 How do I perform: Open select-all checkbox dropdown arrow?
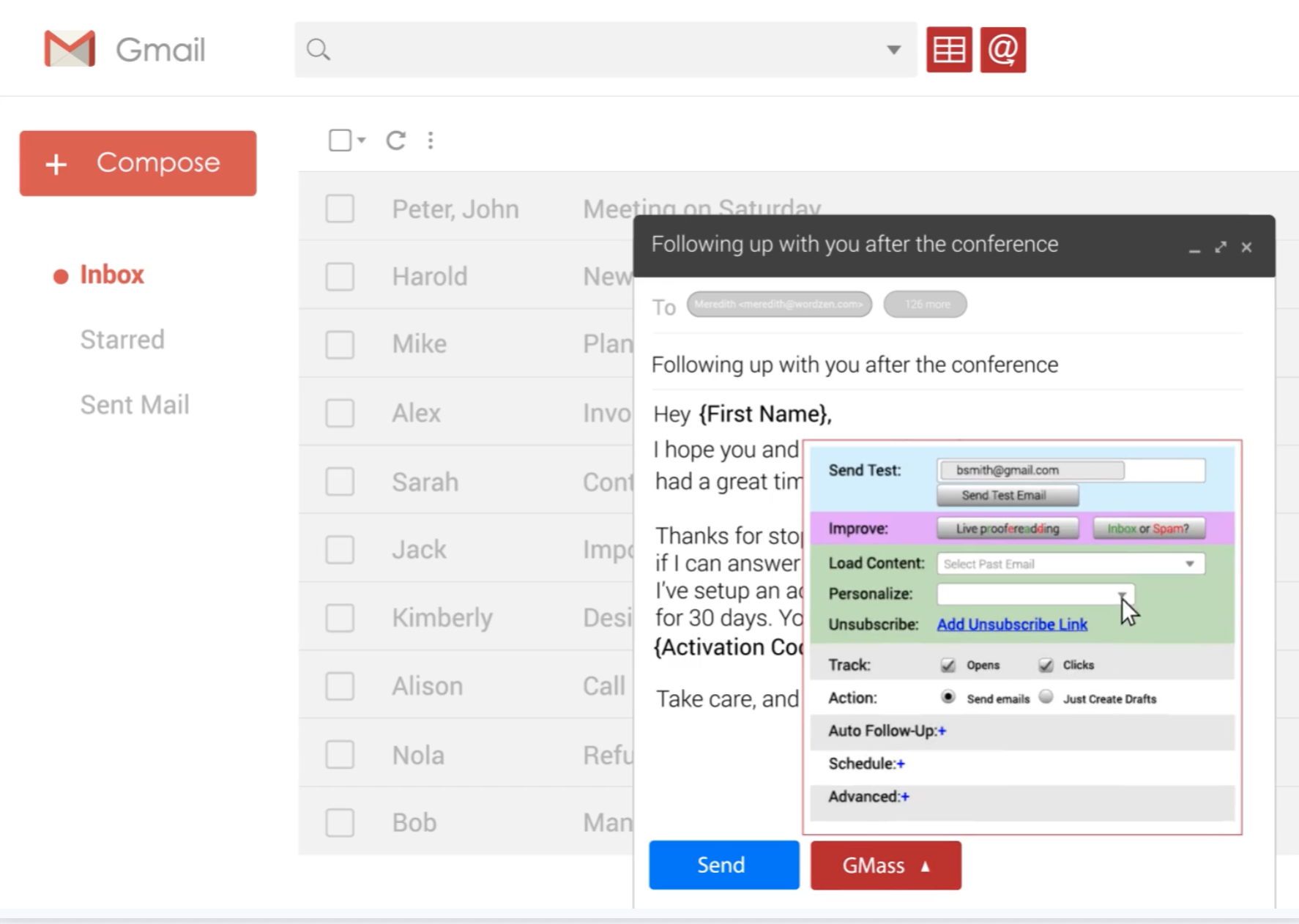pyautogui.click(x=362, y=140)
